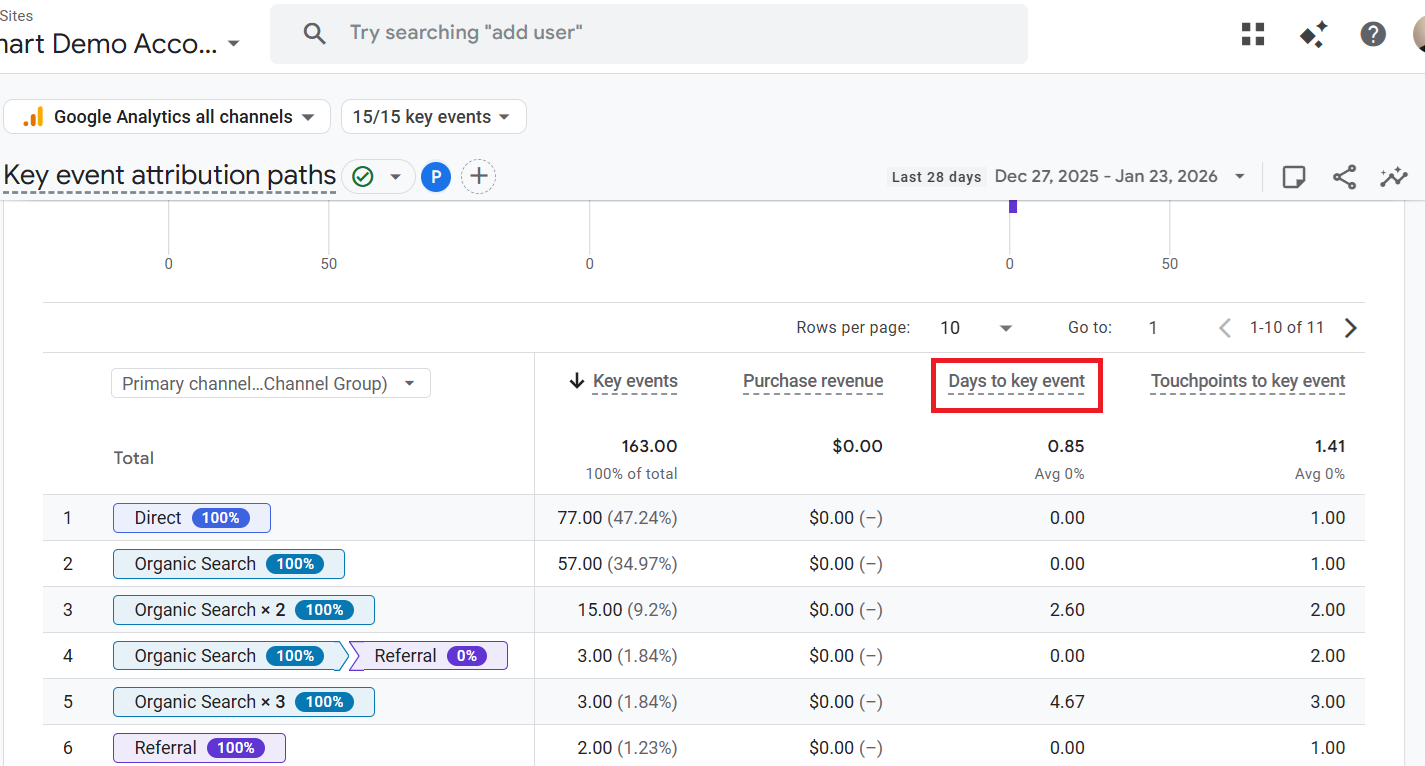Expand the 15/15 key events dropdown
The height and width of the screenshot is (766, 1425).
pos(433,117)
